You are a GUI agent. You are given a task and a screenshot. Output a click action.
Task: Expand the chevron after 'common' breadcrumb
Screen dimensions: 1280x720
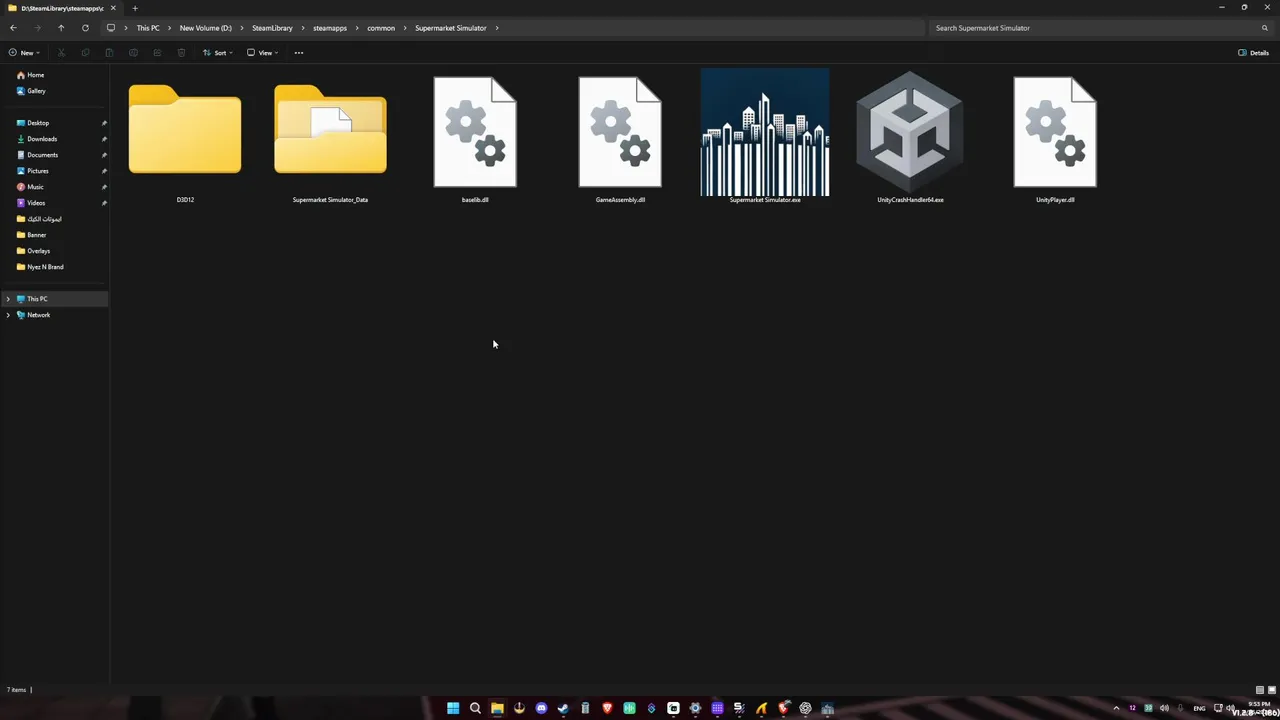tap(405, 28)
